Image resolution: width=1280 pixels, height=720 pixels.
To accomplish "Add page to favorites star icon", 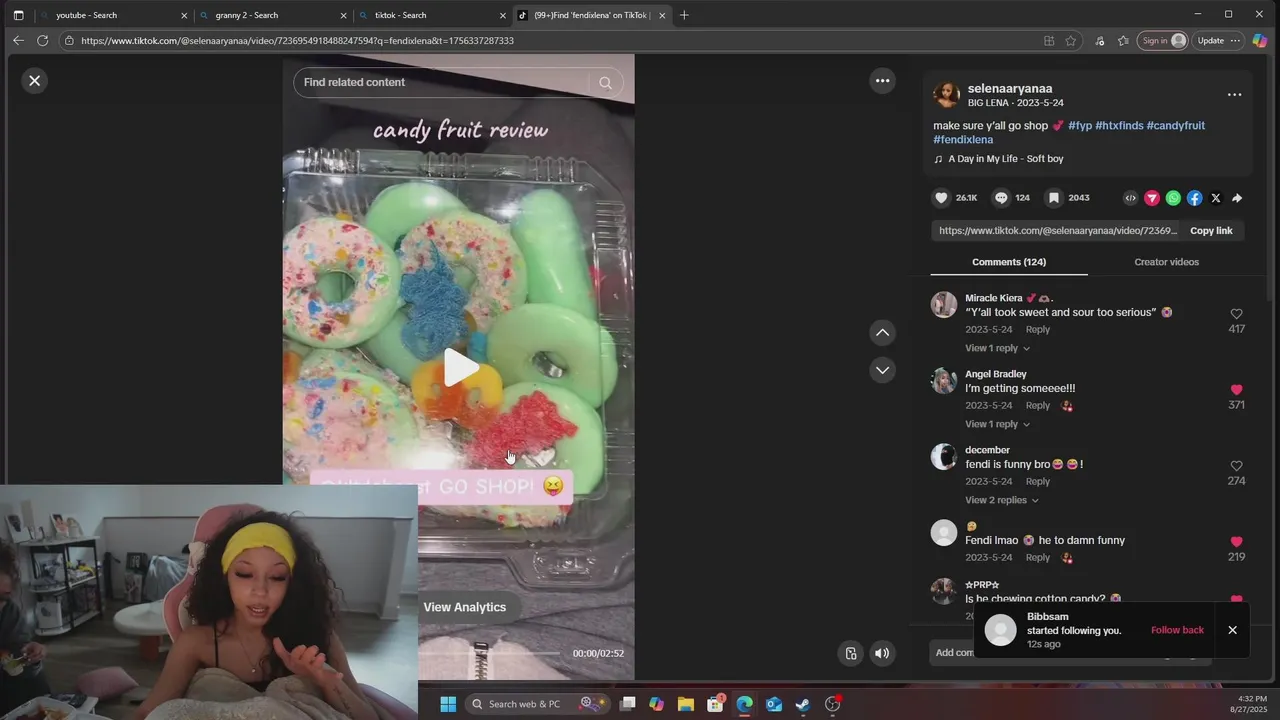I will pos(1071,41).
